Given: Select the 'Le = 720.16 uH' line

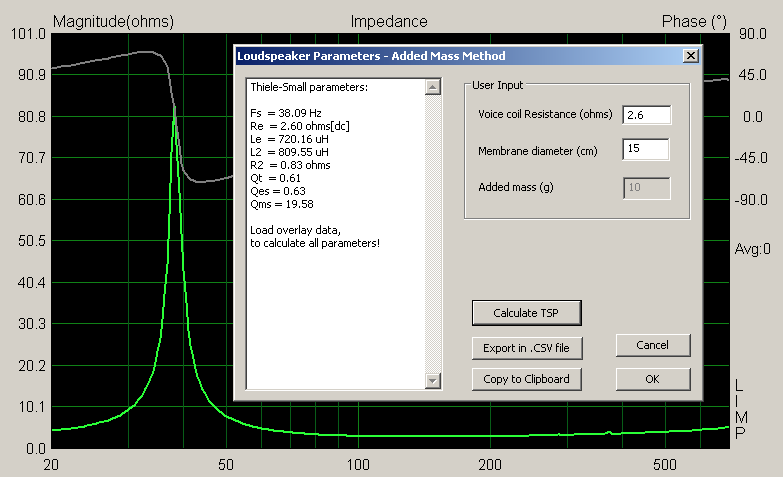Looking at the screenshot, I should point(289,139).
